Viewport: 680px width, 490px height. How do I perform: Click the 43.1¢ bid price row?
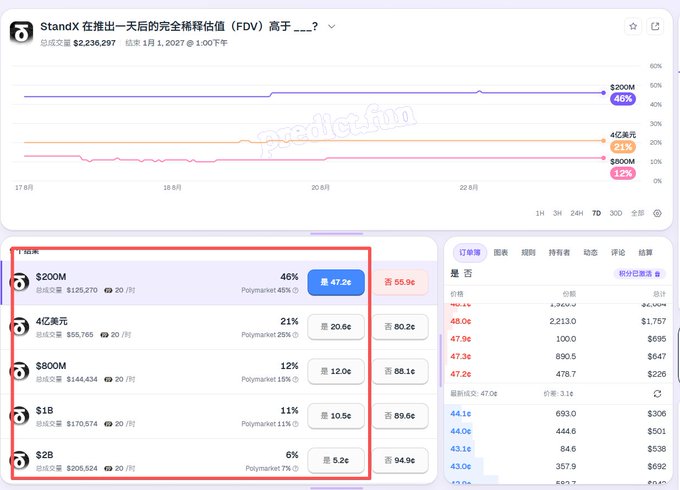pyautogui.click(x=558, y=449)
